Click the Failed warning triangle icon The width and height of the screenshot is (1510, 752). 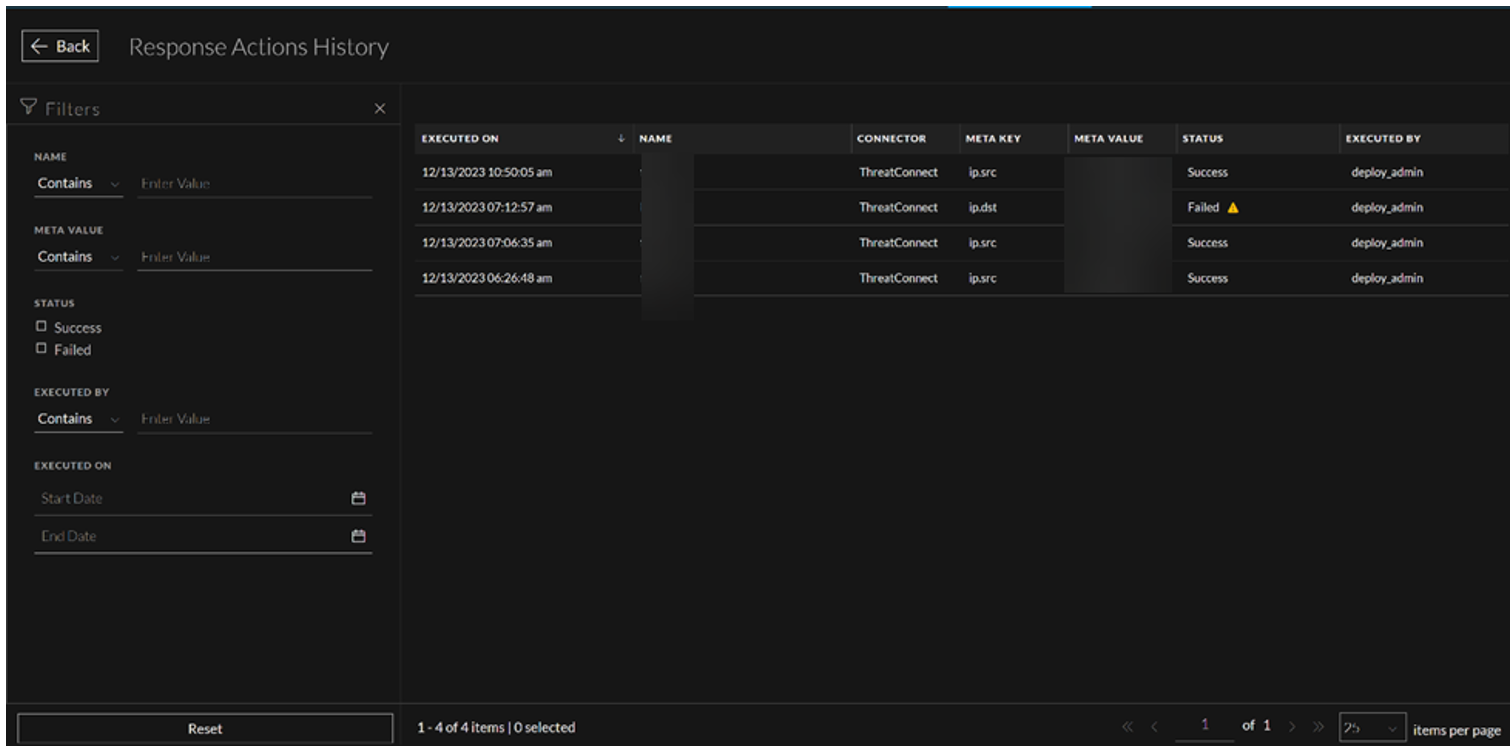(1234, 208)
